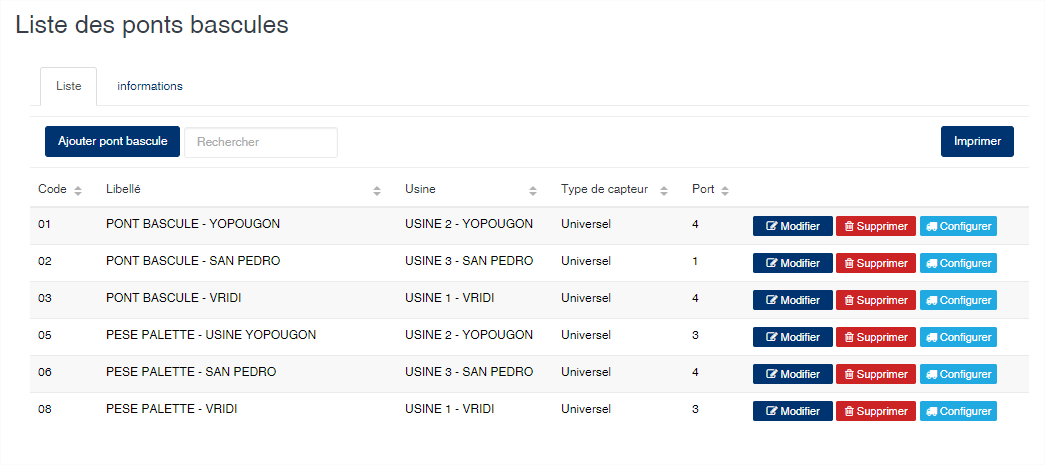
Task: Switch to the informations tab
Action: click(150, 87)
